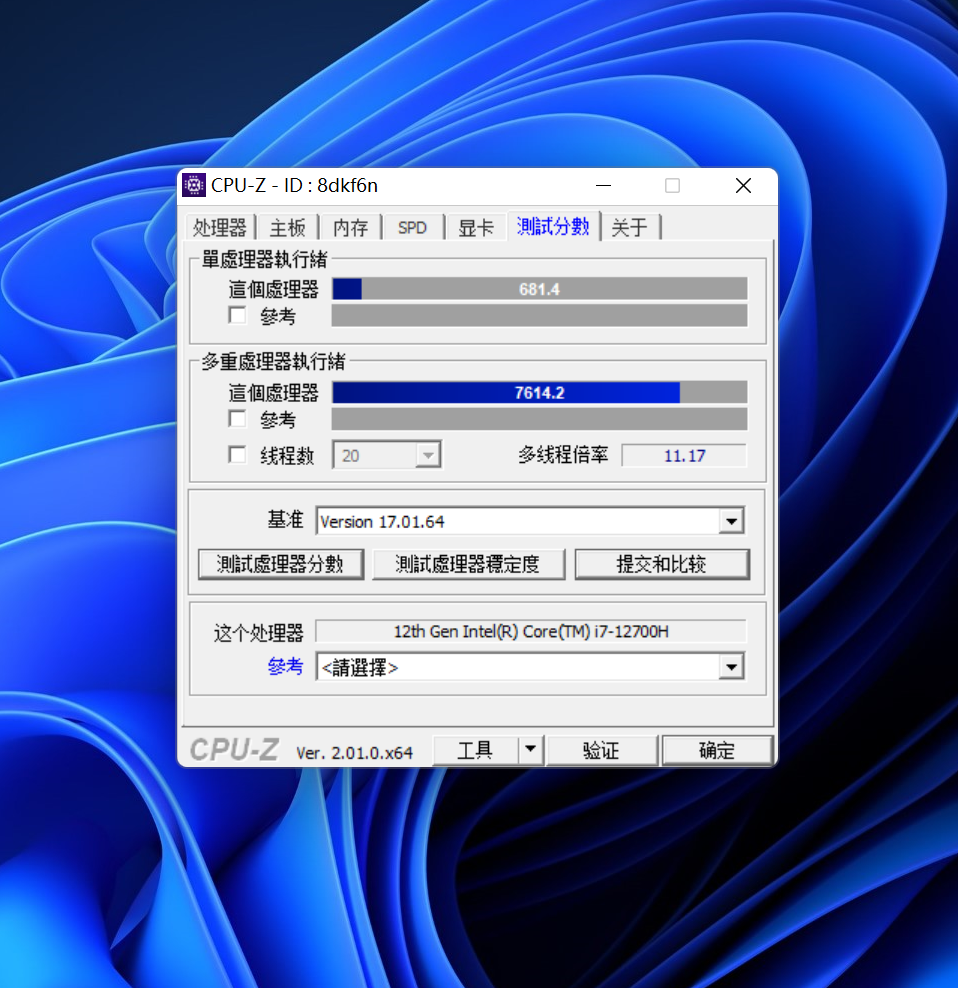Start 測試處理器穩定度 stress test

pos(468,564)
